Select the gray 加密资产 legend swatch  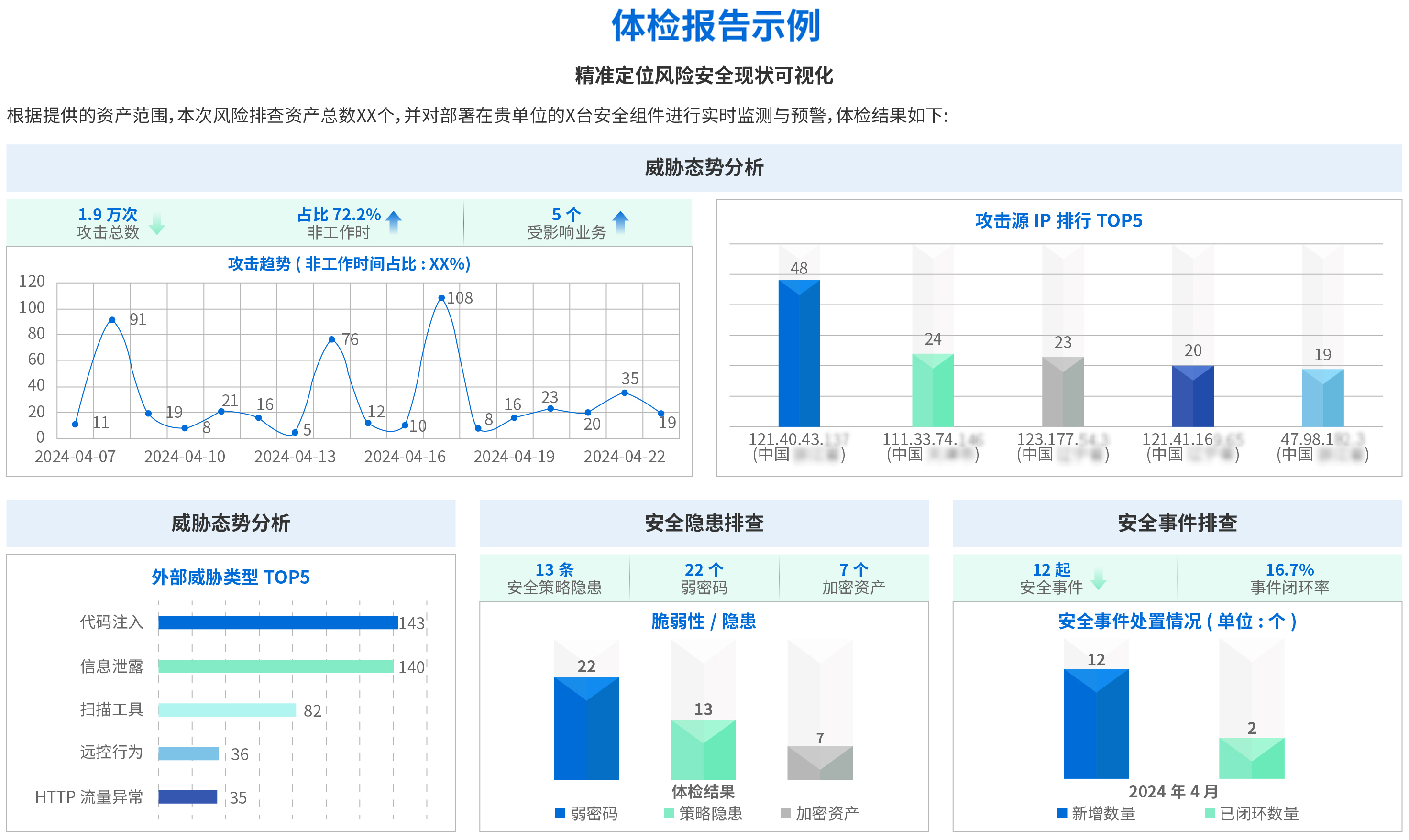tap(785, 813)
